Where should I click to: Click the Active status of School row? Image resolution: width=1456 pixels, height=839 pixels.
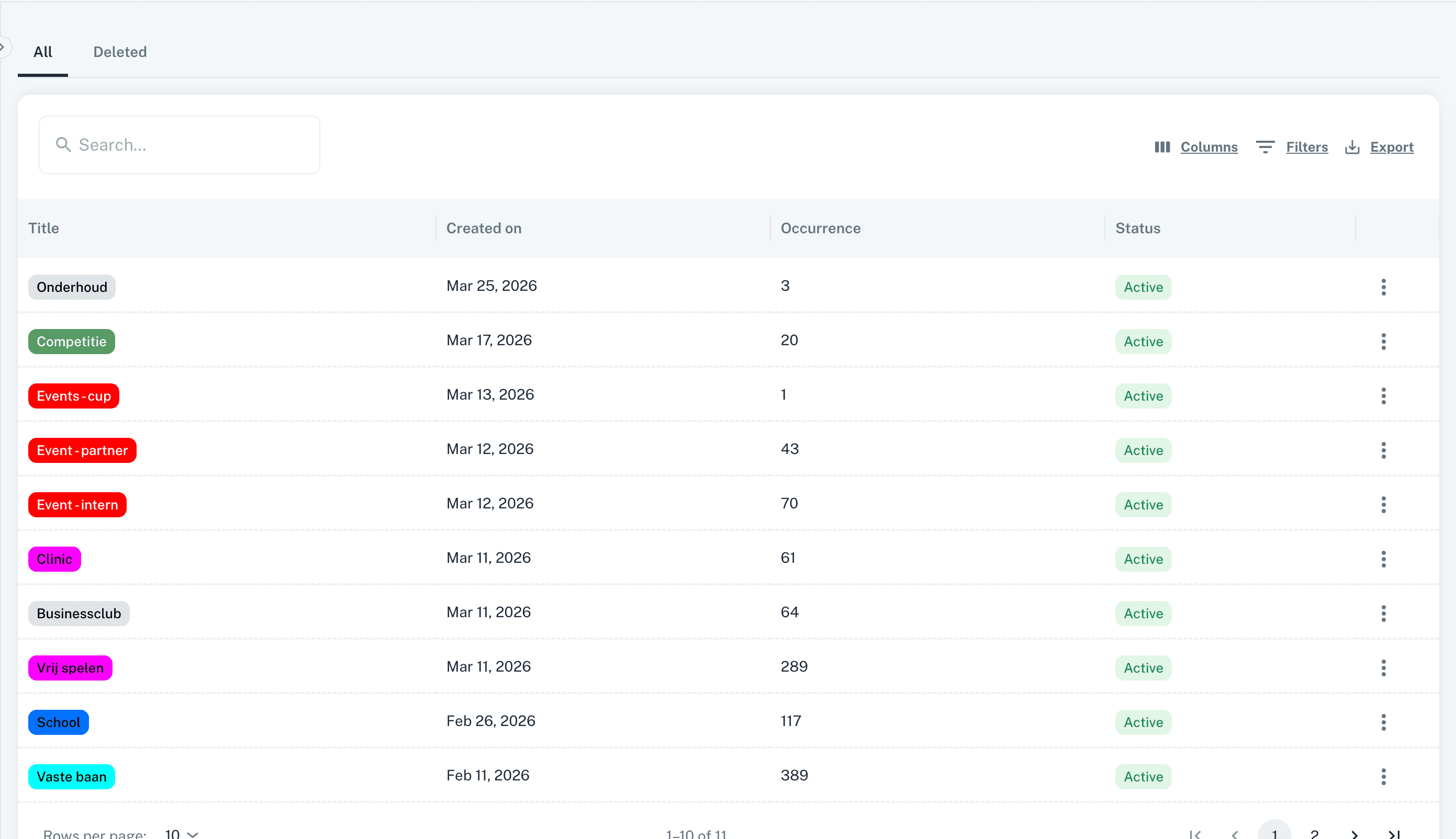(1143, 722)
